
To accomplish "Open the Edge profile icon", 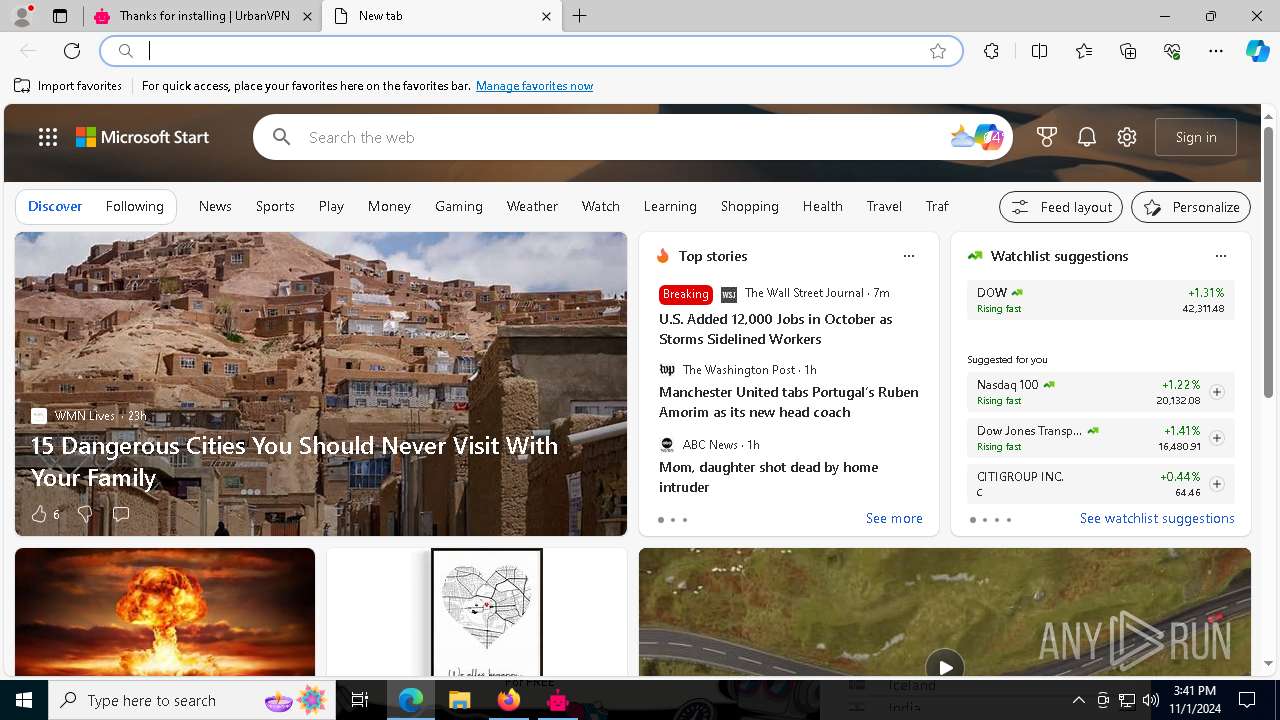I will pos(21,15).
